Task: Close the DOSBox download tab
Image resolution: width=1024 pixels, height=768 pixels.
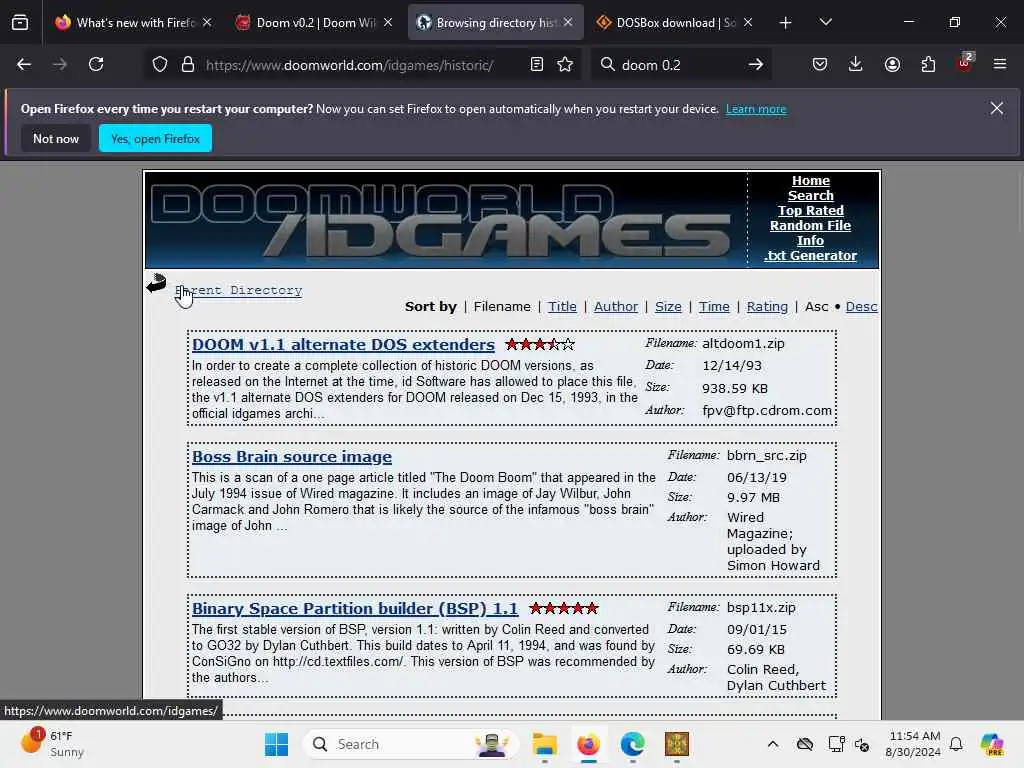Action: click(x=748, y=23)
